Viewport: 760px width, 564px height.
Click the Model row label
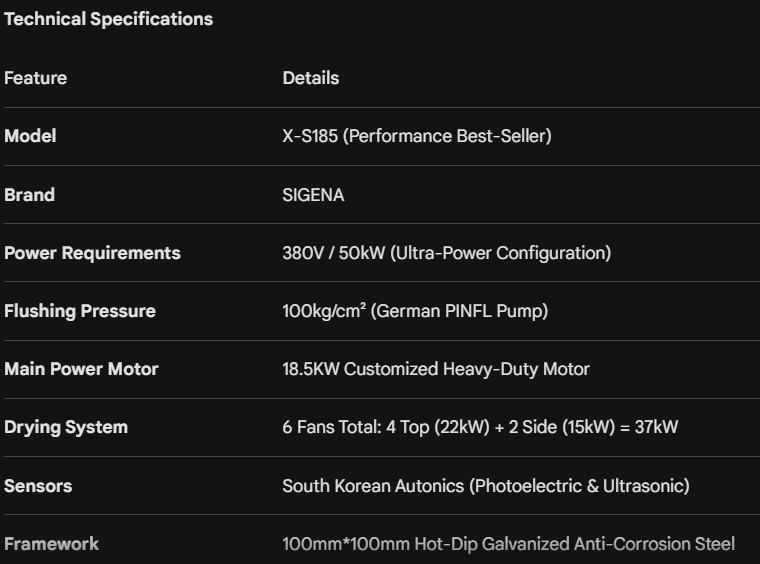click(x=30, y=136)
